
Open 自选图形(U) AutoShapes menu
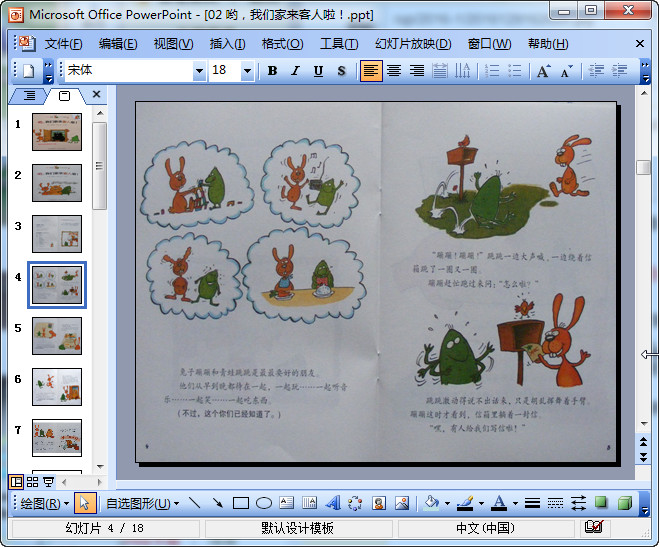pos(142,503)
